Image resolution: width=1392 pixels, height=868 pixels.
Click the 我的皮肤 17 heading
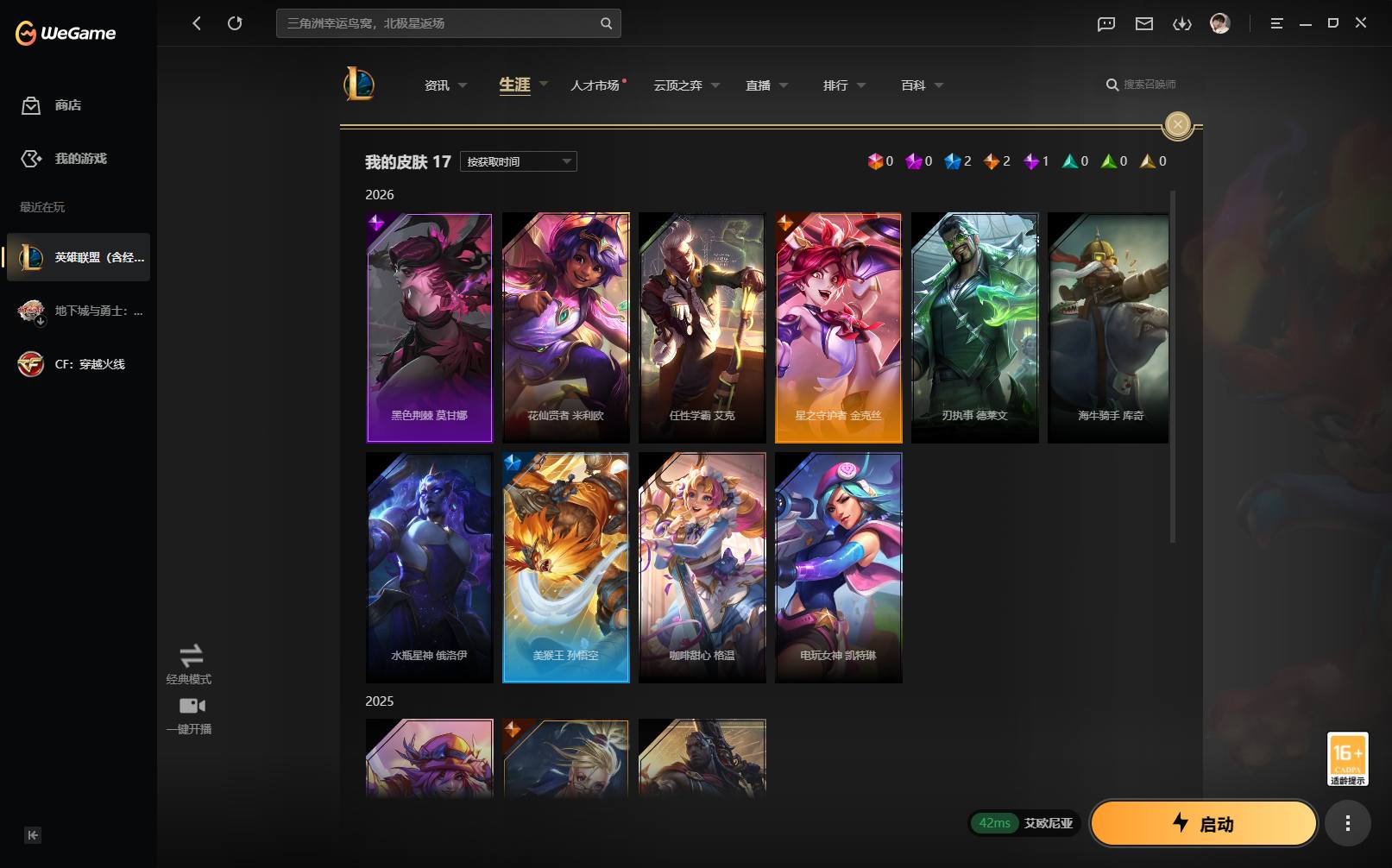click(407, 162)
